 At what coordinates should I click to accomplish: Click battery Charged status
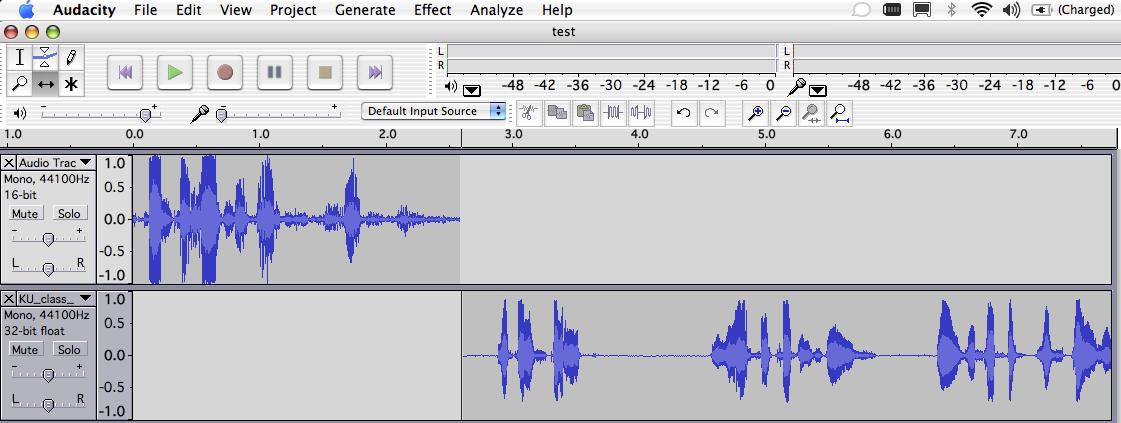point(1072,10)
